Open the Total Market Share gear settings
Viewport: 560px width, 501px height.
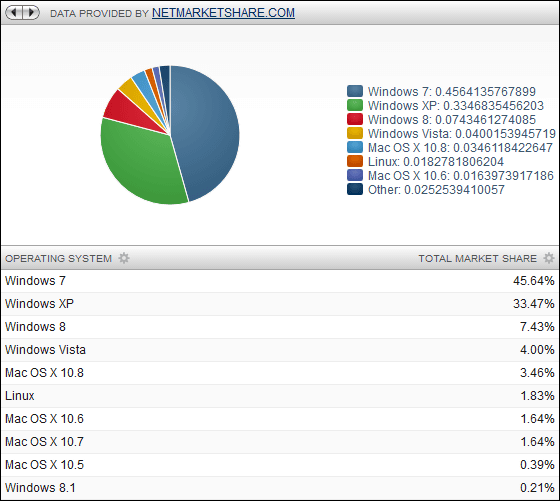click(549, 258)
